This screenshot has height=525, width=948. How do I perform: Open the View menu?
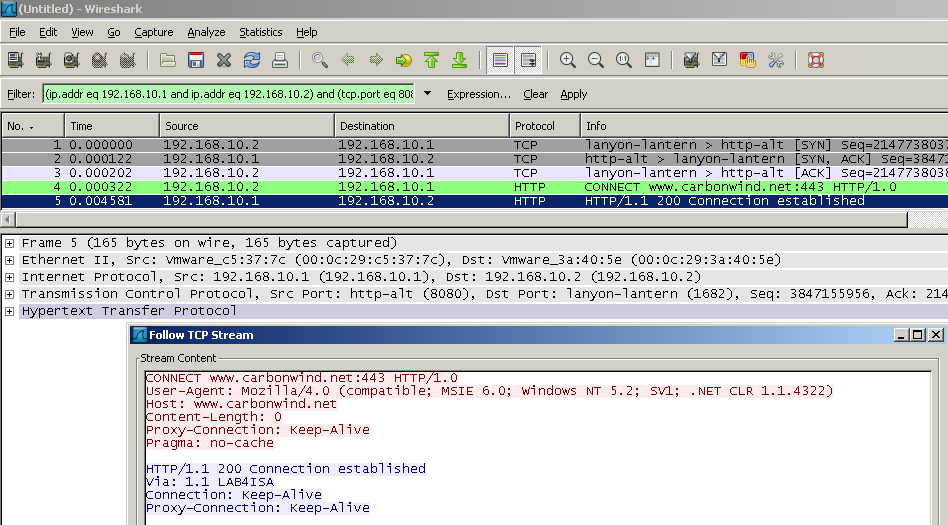click(82, 32)
